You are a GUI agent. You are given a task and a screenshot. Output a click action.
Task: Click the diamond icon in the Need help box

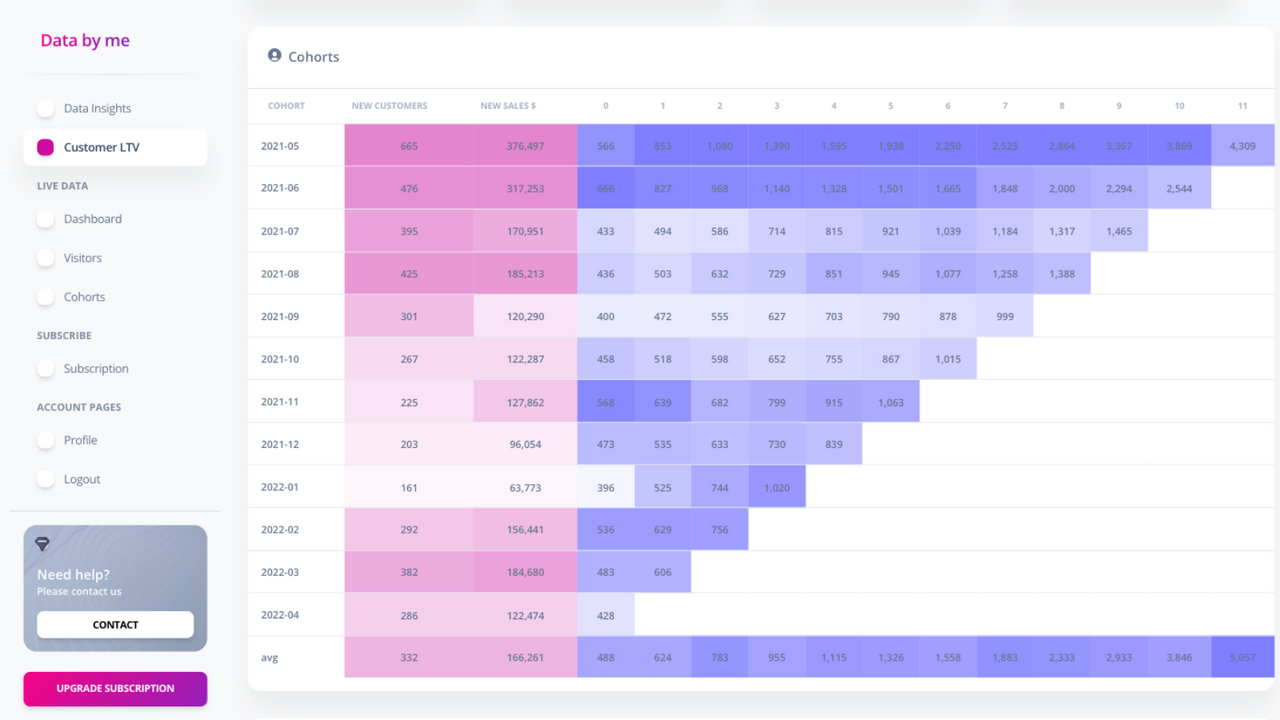coord(44,545)
